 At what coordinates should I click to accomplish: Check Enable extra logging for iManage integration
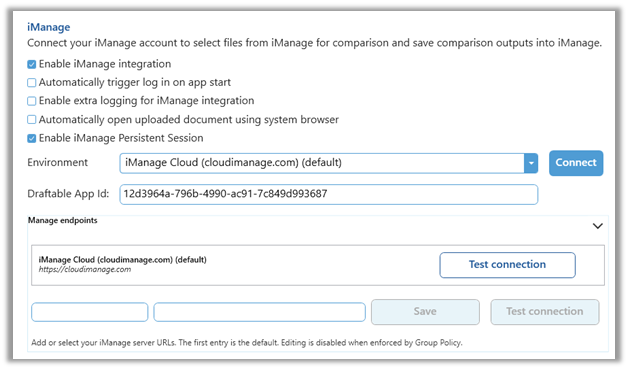tap(32, 101)
